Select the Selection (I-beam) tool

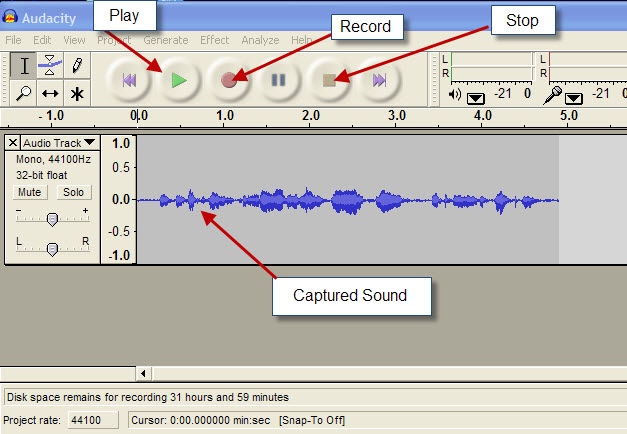point(23,66)
